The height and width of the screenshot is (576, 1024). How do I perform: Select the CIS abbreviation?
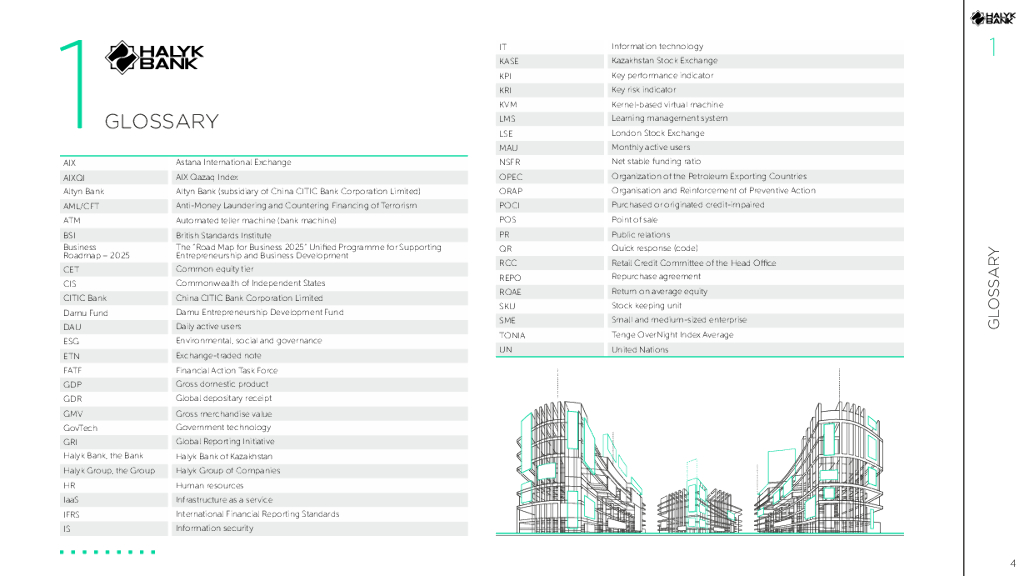[69, 283]
